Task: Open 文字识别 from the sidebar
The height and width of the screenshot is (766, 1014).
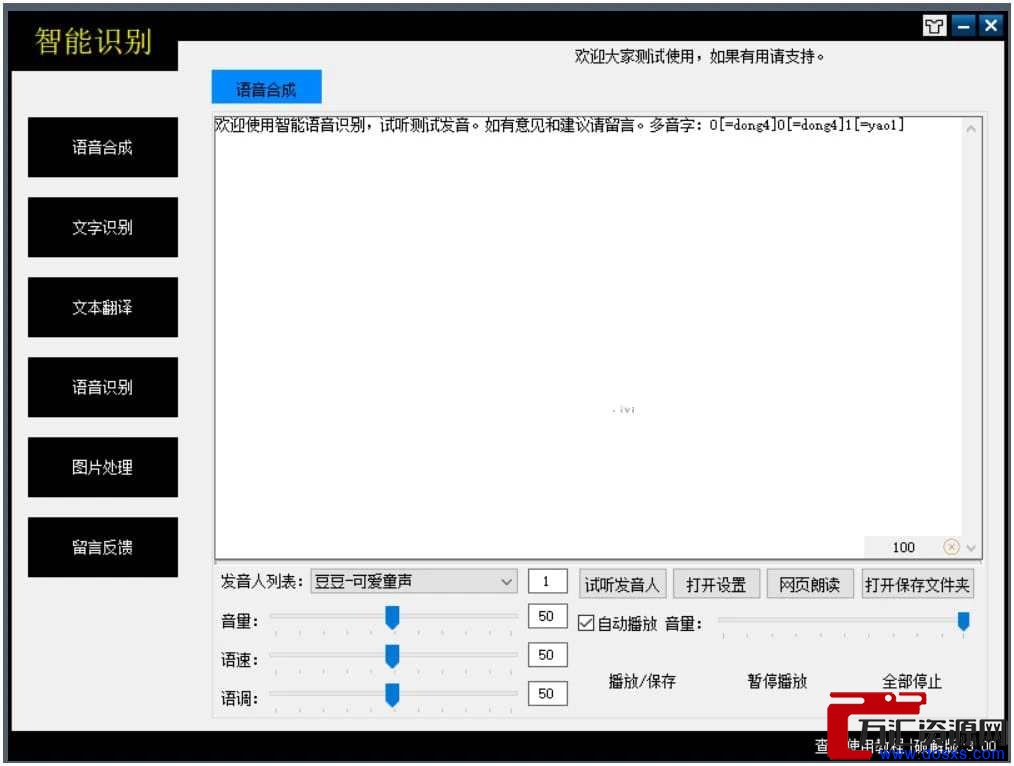Action: pyautogui.click(x=103, y=227)
